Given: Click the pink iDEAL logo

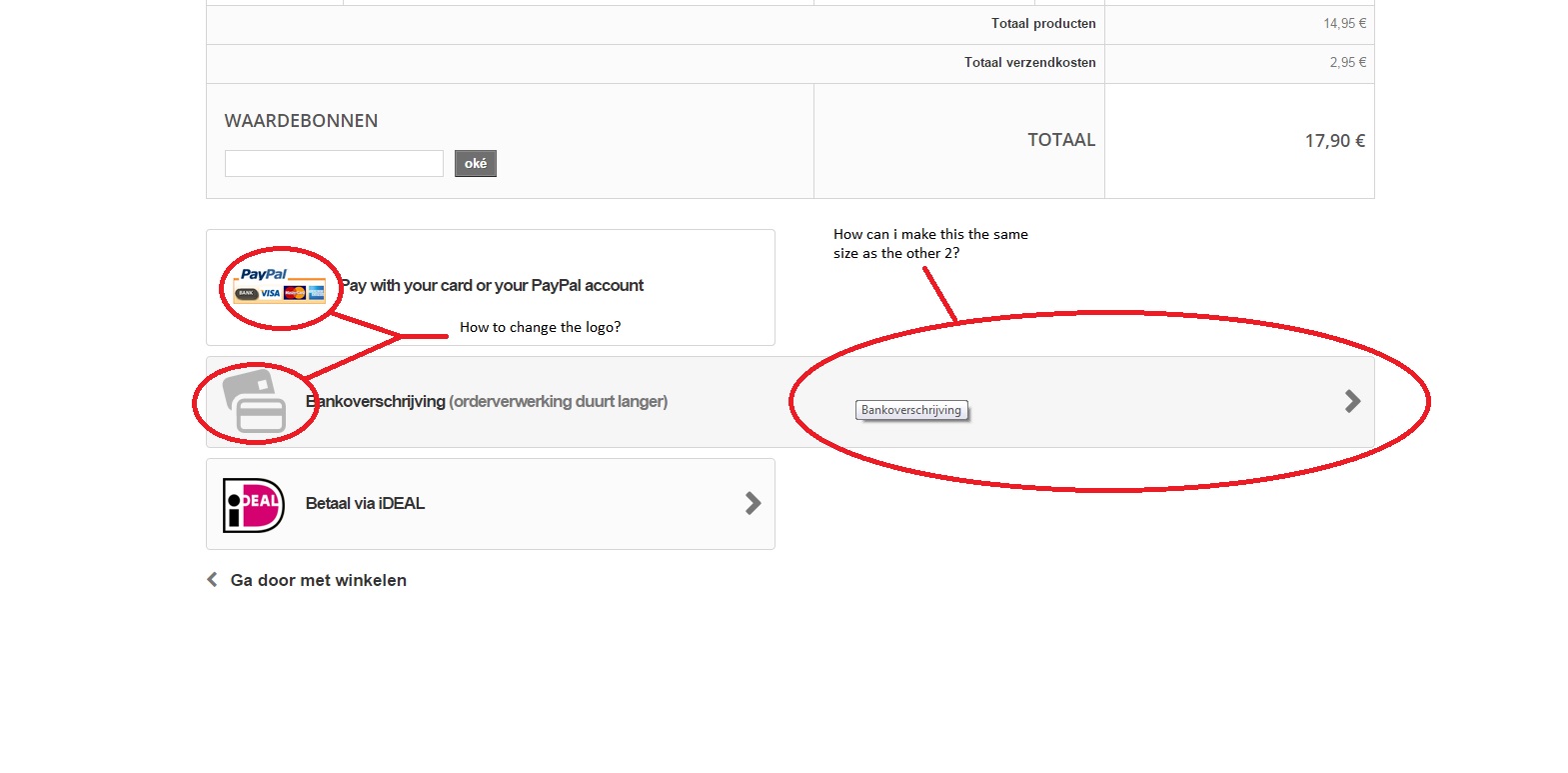Looking at the screenshot, I should [x=254, y=505].
